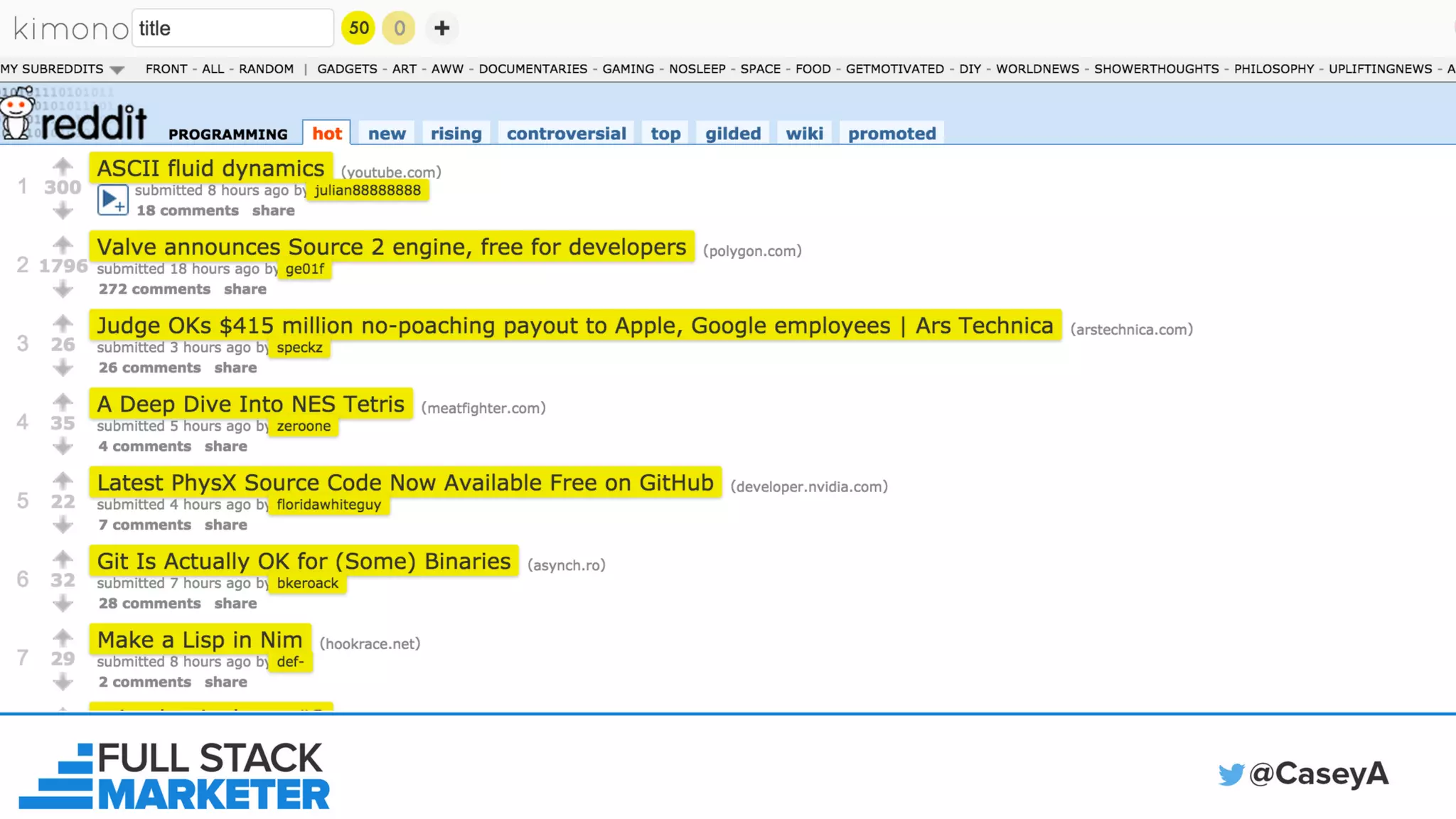Click the title property name field

click(232, 28)
